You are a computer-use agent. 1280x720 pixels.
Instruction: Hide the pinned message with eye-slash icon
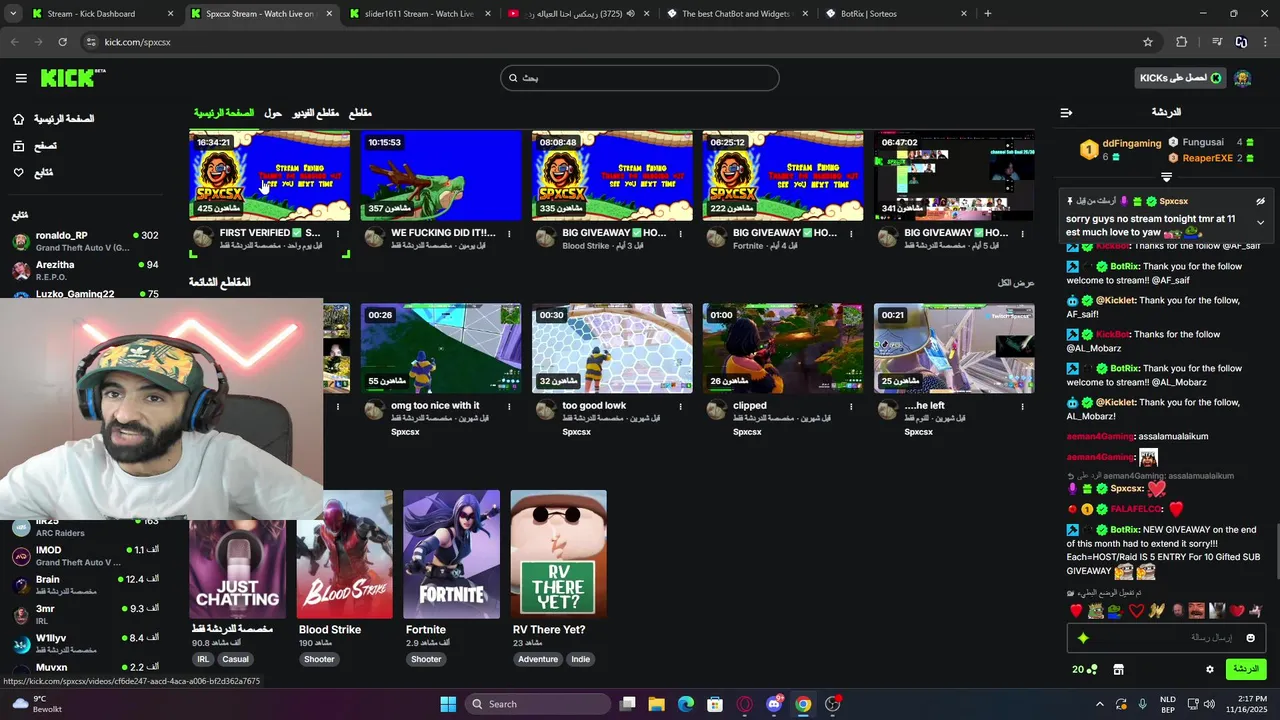[x=1261, y=201]
